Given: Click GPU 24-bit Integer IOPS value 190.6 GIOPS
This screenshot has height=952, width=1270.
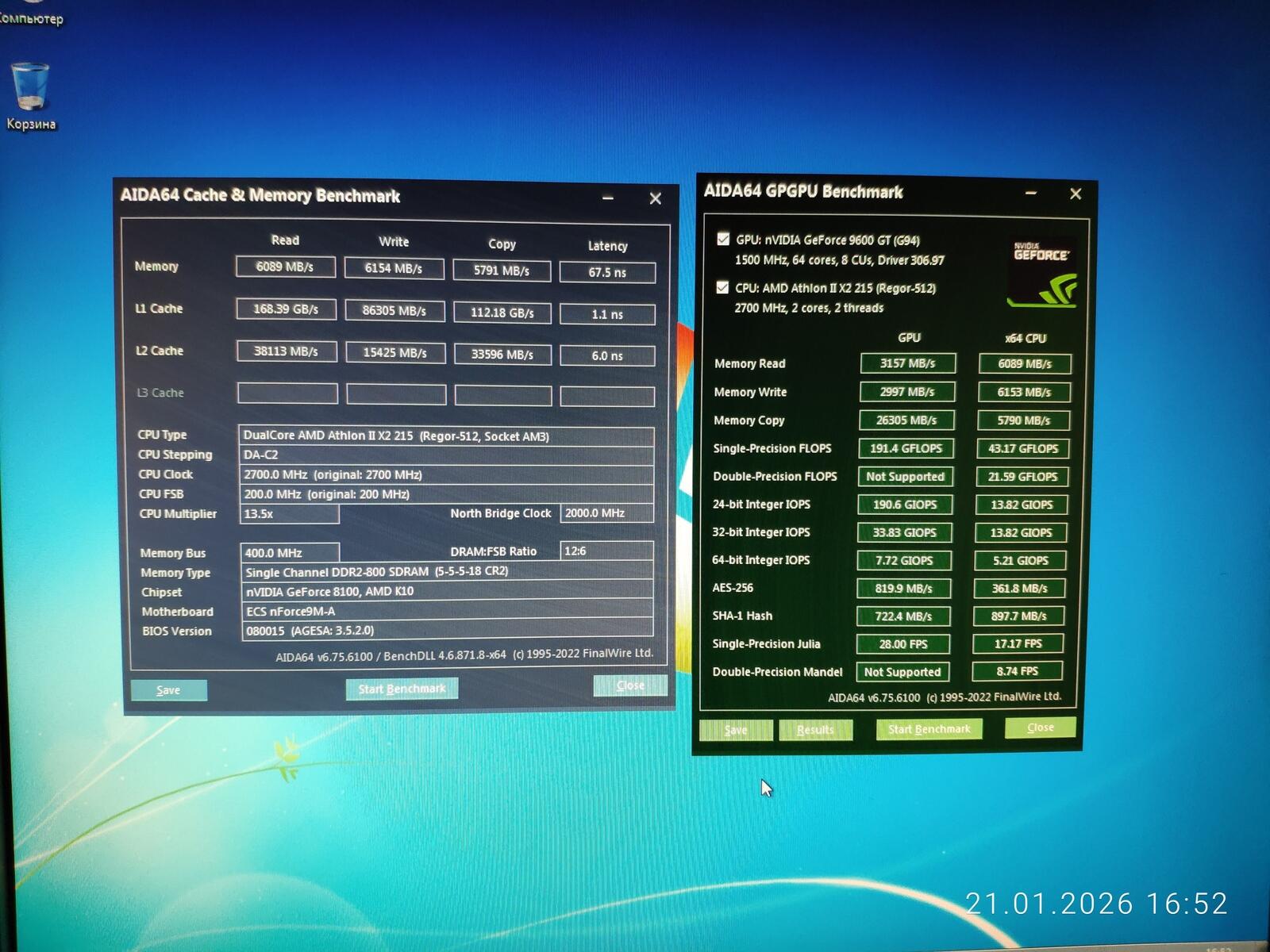Looking at the screenshot, I should 905,505.
